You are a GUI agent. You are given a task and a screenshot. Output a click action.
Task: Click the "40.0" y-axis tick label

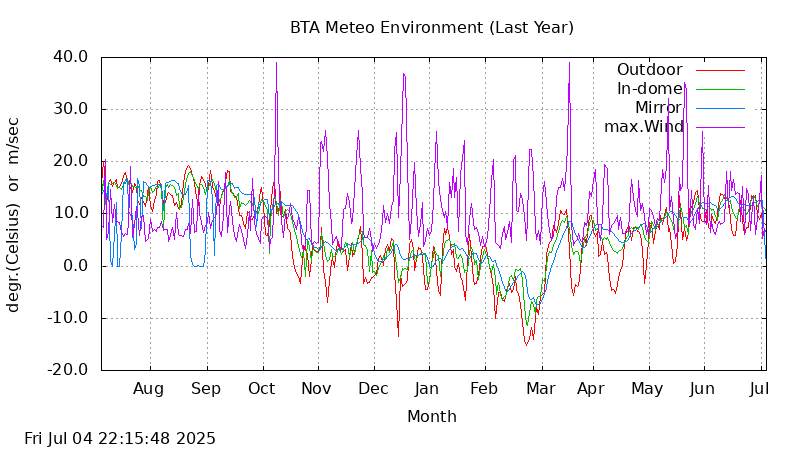click(70, 57)
